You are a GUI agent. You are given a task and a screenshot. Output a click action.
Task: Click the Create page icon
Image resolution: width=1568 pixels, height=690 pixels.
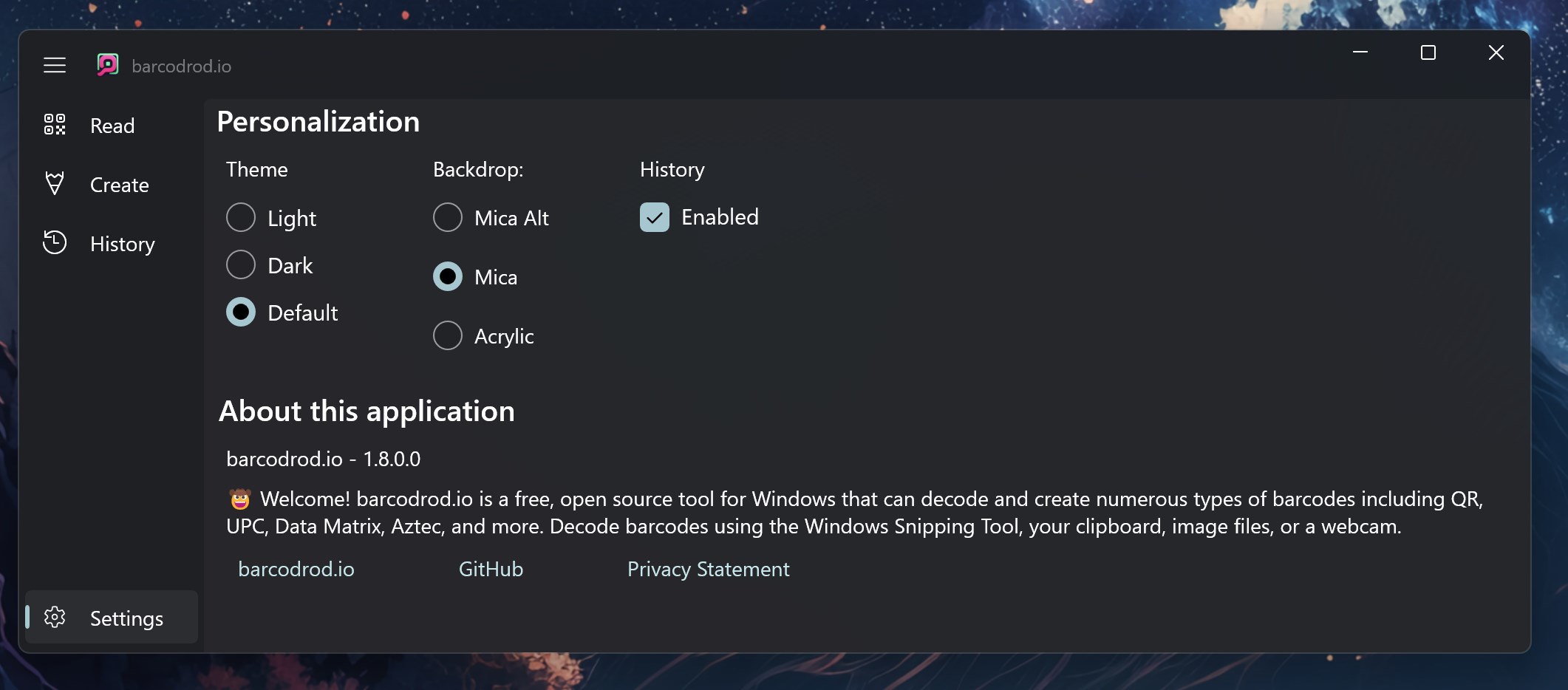tap(55, 184)
